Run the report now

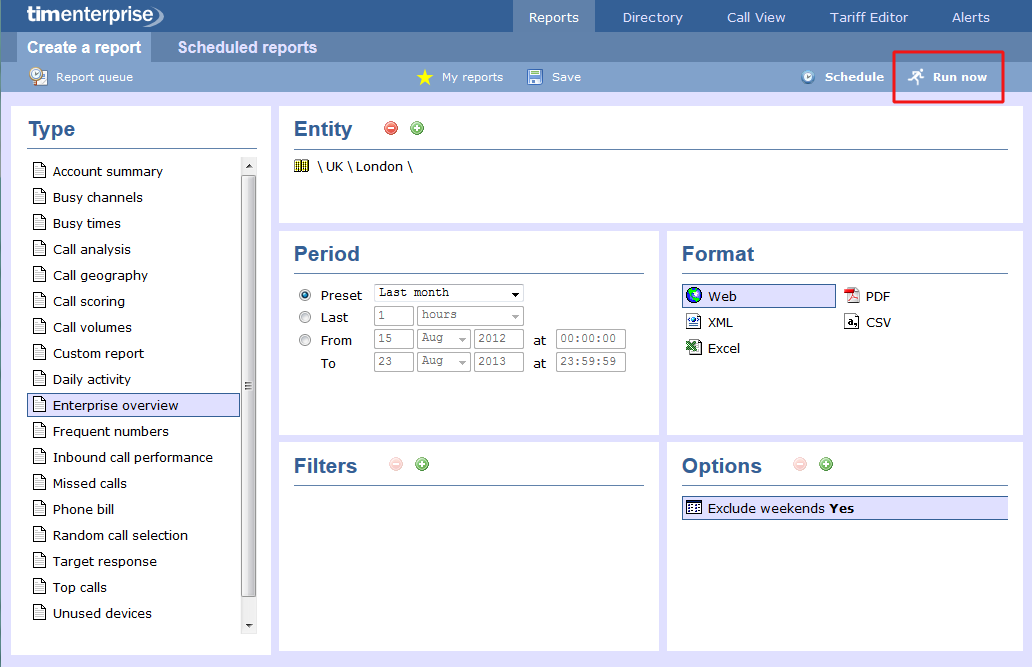click(946, 76)
